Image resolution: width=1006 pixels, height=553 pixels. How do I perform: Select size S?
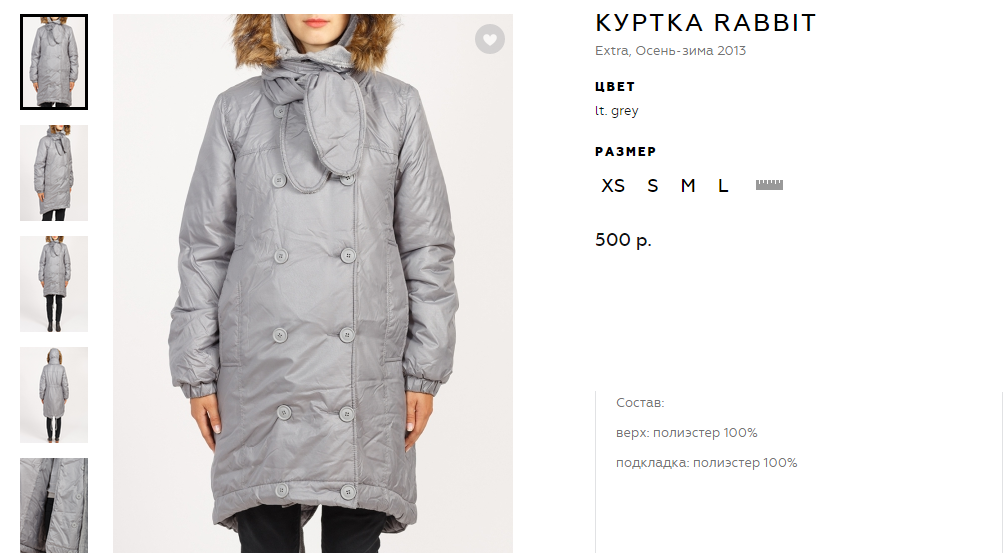point(652,186)
